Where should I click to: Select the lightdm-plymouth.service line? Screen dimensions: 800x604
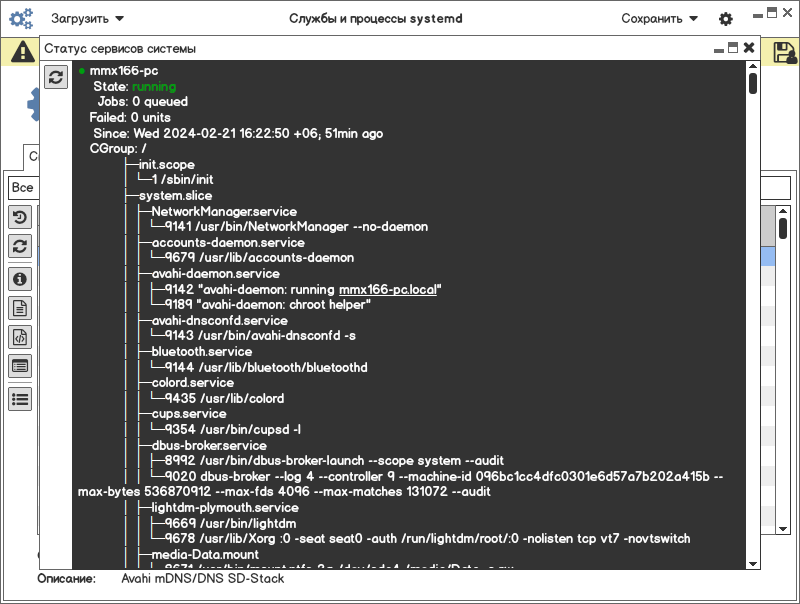pos(225,508)
